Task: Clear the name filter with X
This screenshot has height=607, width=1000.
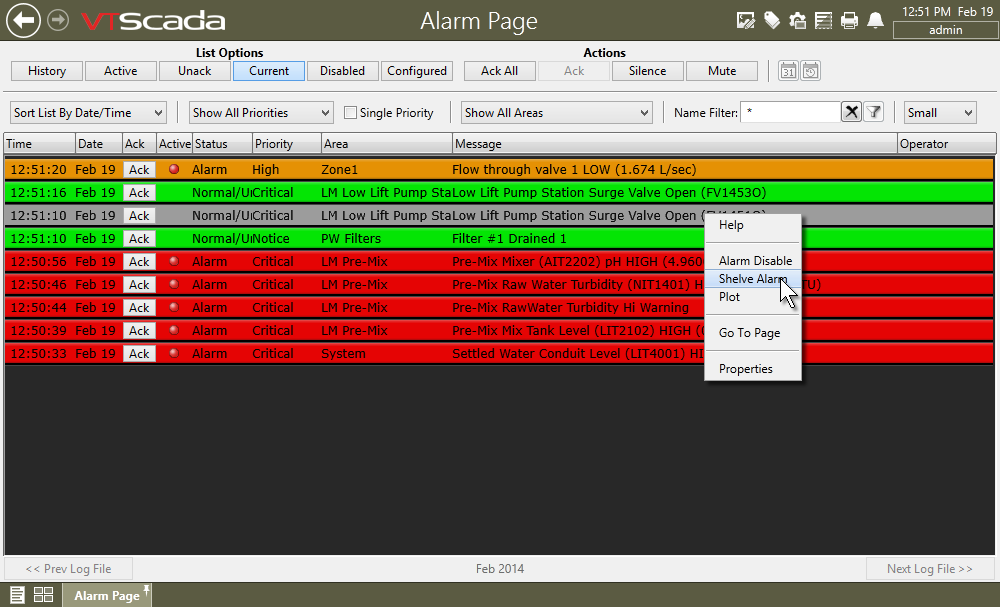Action: click(851, 112)
